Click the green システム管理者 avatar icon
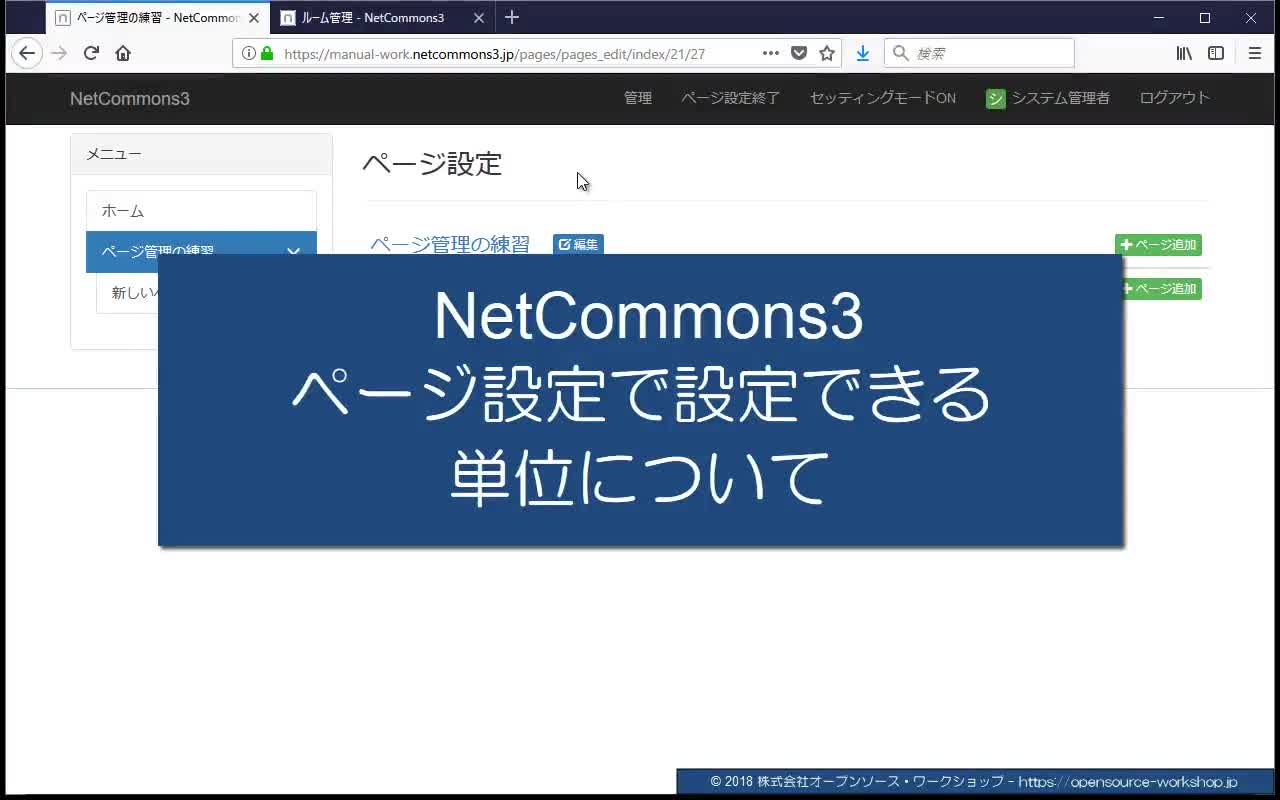Image resolution: width=1280 pixels, height=800 pixels. tap(995, 98)
